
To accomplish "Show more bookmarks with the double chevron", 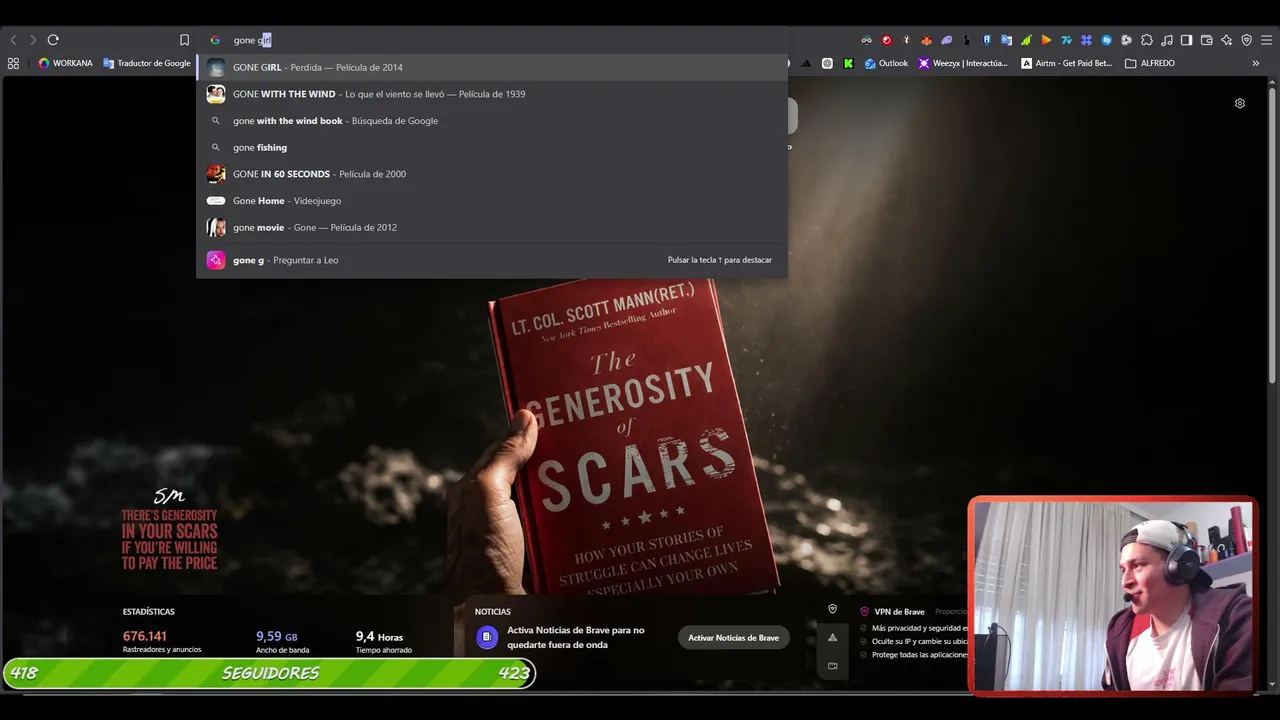I will coord(1256,63).
